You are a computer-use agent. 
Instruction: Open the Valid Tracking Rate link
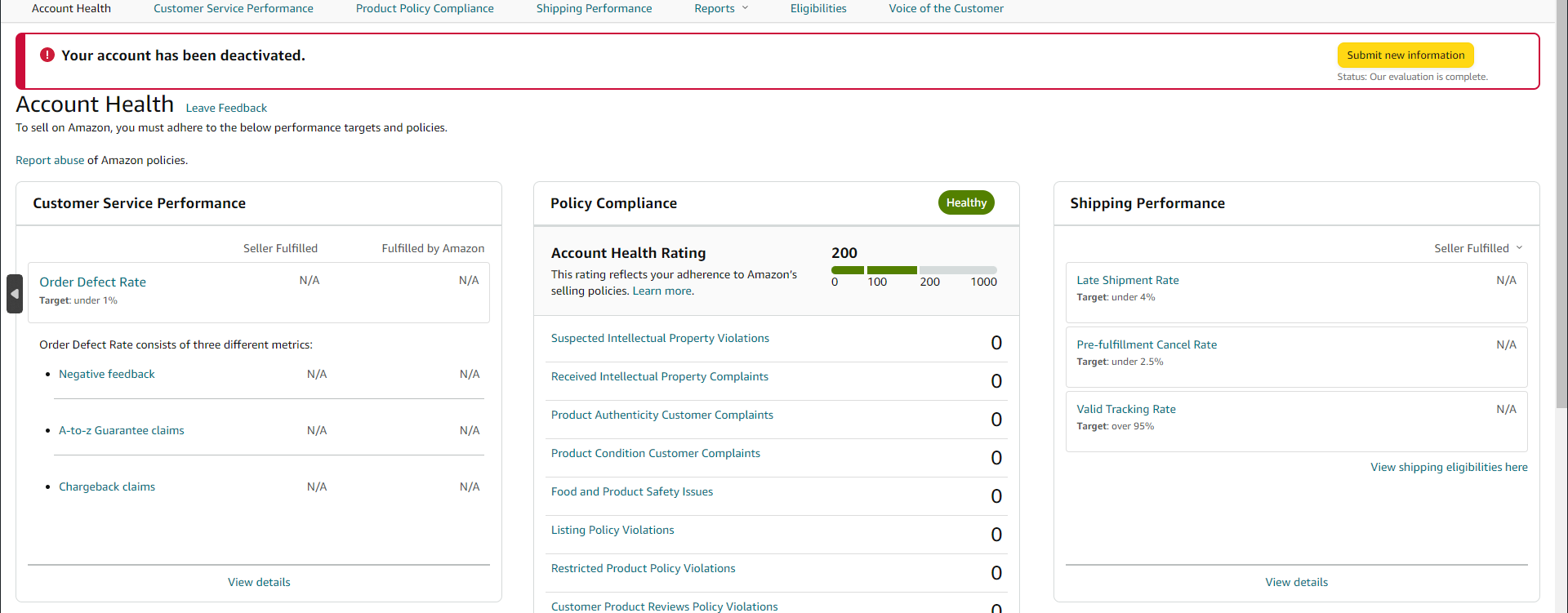coord(1126,409)
